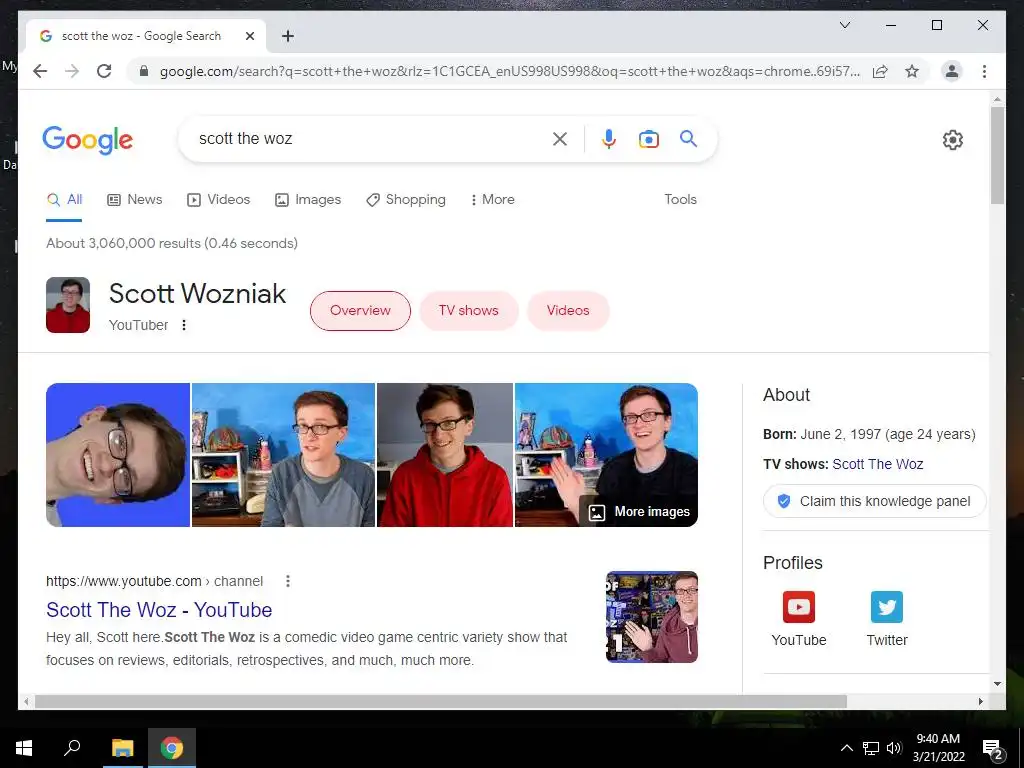This screenshot has height=768, width=1024.
Task: Open the volume tray icon
Action: click(894, 748)
